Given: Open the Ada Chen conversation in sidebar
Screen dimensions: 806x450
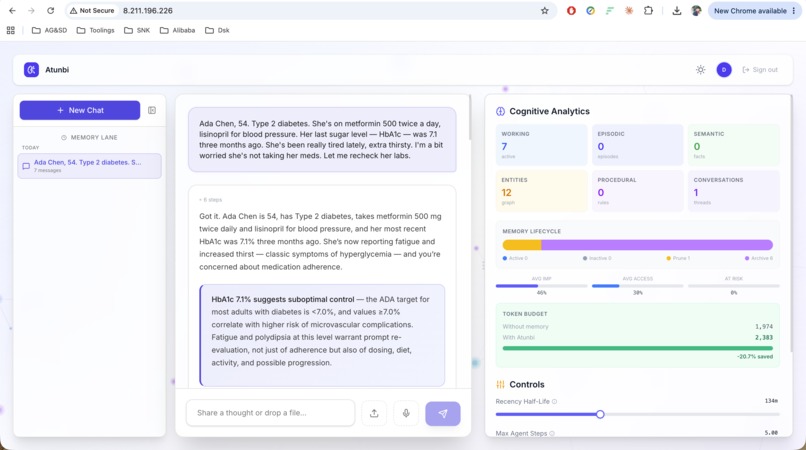Looking at the screenshot, I should pyautogui.click(x=89, y=166).
